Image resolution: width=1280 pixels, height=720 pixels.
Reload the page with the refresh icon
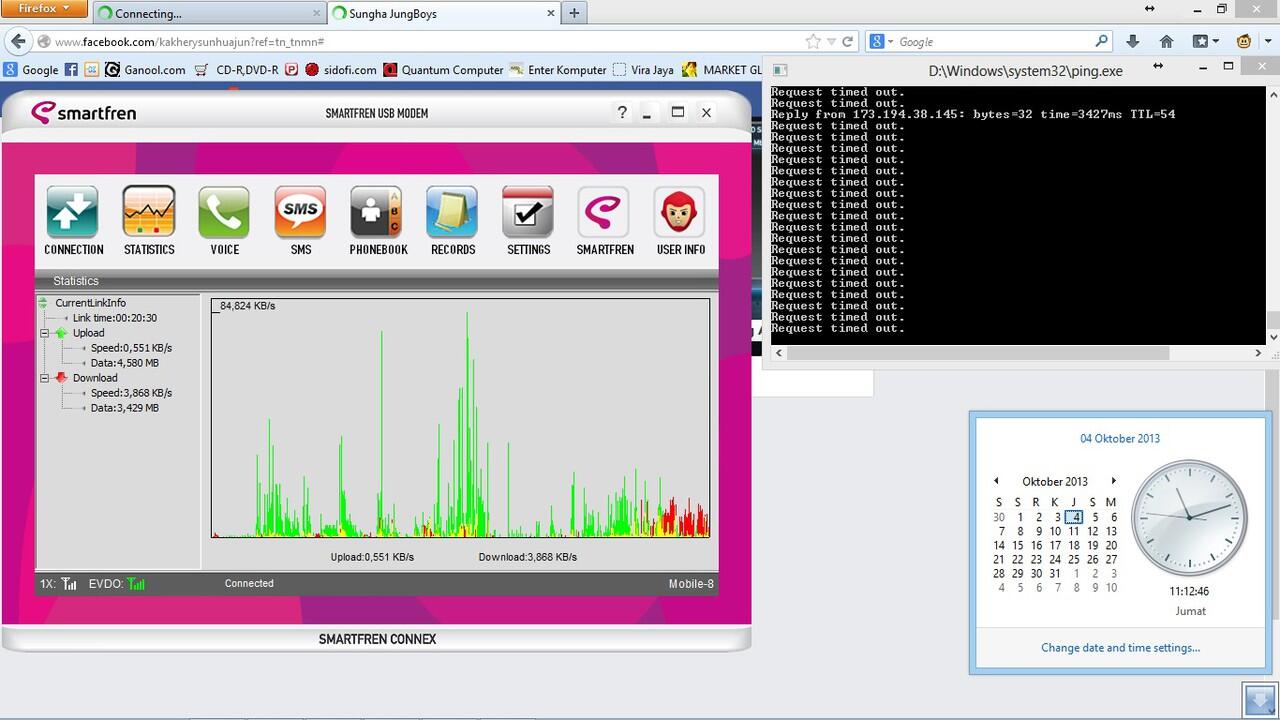point(848,42)
